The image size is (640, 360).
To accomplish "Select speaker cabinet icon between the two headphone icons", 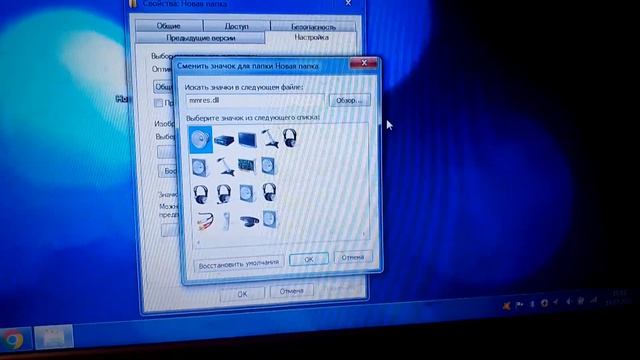I will point(247,193).
